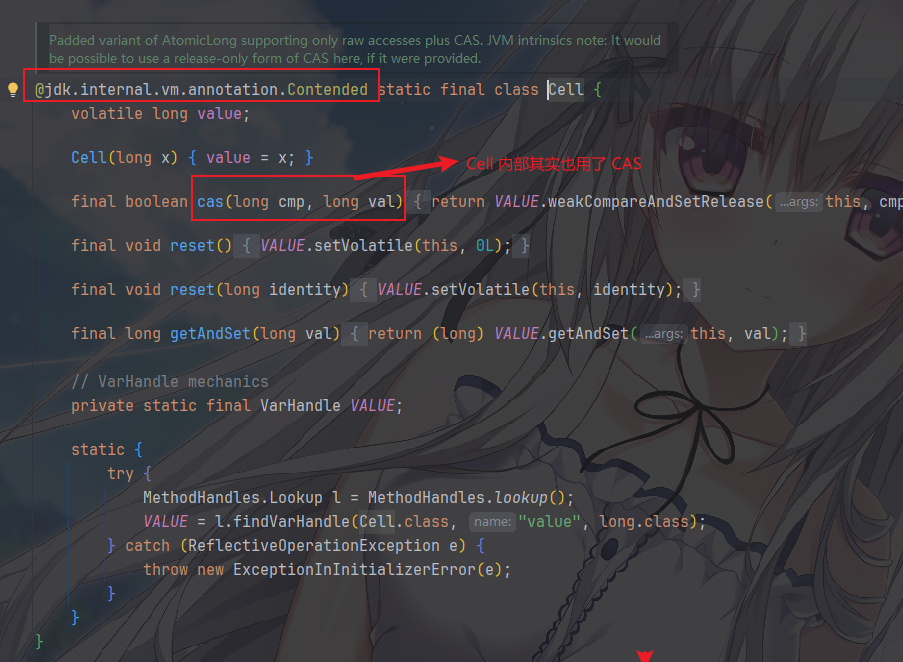The width and height of the screenshot is (903, 662).
Task: Click the Cell(long x) constructor name
Action: [89, 158]
